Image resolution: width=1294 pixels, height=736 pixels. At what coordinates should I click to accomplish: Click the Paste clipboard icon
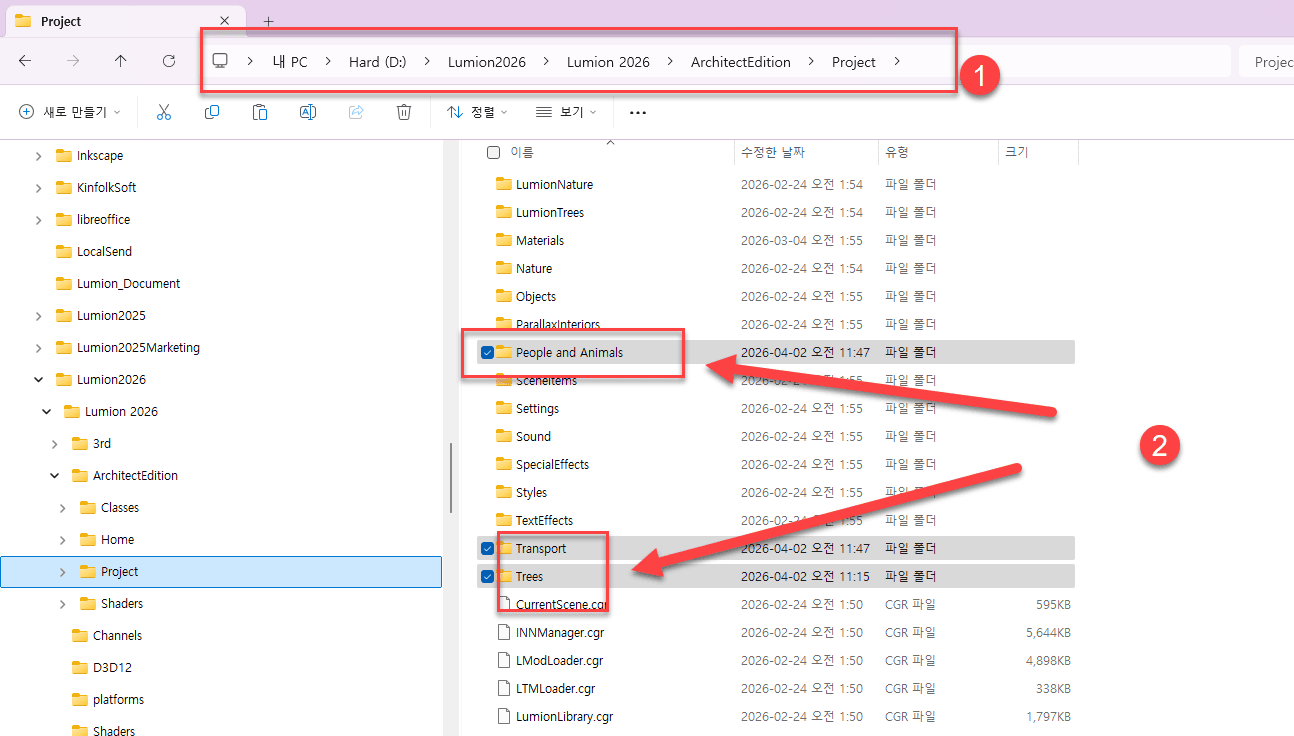pyautogui.click(x=260, y=112)
